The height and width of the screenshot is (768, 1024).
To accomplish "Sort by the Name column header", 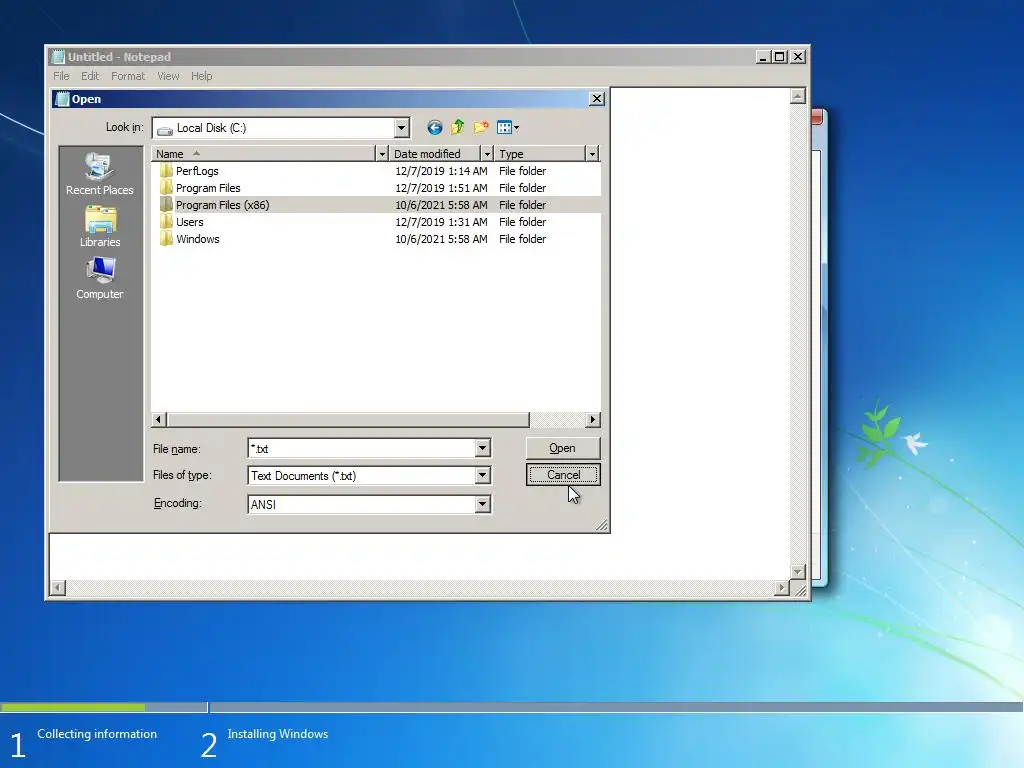I will [264, 154].
